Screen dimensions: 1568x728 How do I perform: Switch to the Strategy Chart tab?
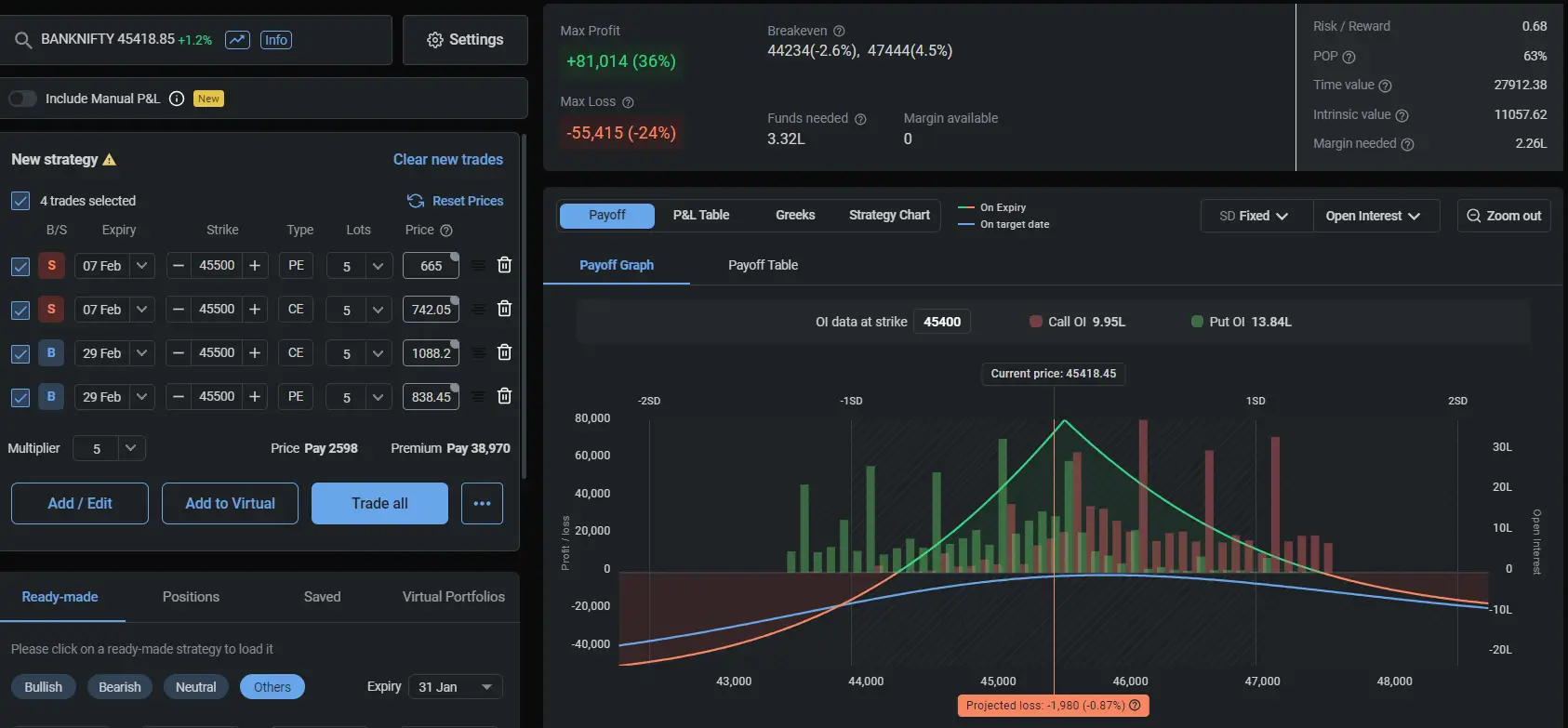tap(889, 216)
